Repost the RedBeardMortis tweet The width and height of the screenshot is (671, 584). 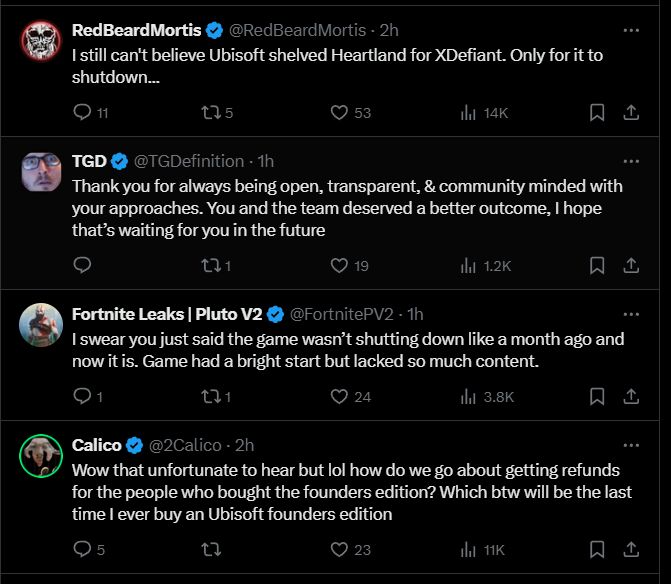coord(212,113)
